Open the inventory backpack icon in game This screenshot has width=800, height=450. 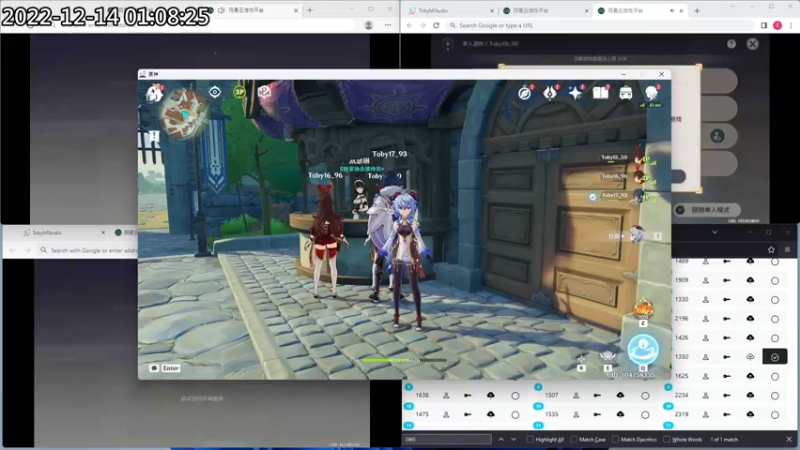point(626,93)
